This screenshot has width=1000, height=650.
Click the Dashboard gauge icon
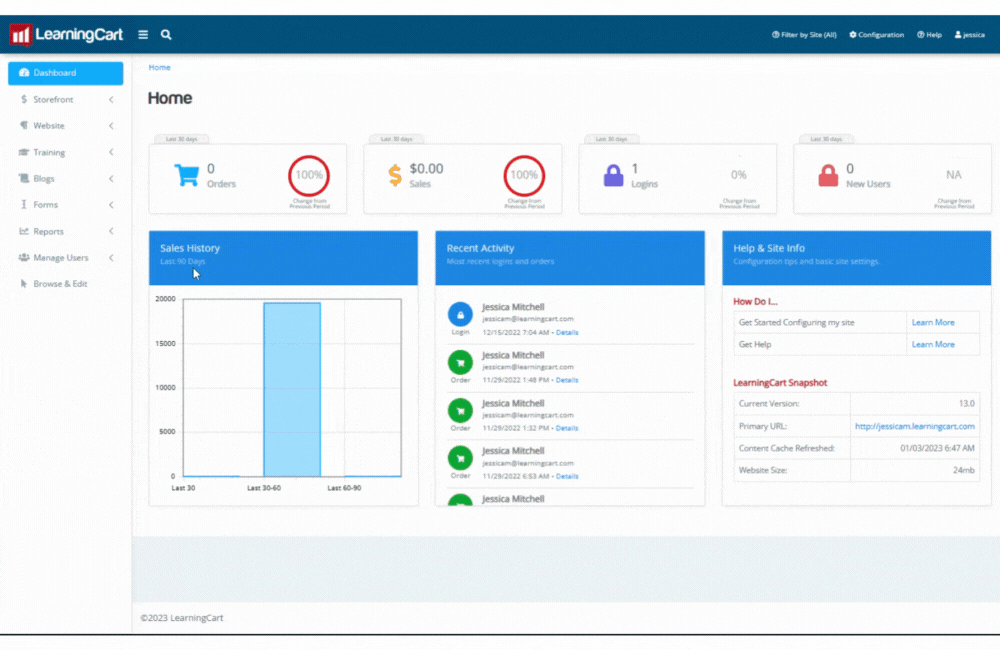[x=24, y=73]
